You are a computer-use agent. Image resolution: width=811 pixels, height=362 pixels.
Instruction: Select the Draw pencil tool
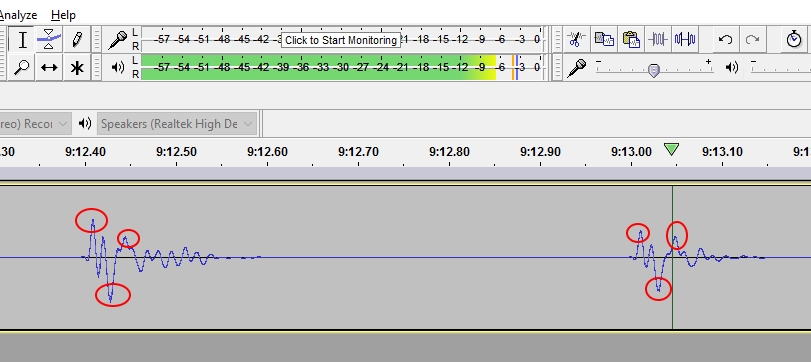pyautogui.click(x=77, y=39)
